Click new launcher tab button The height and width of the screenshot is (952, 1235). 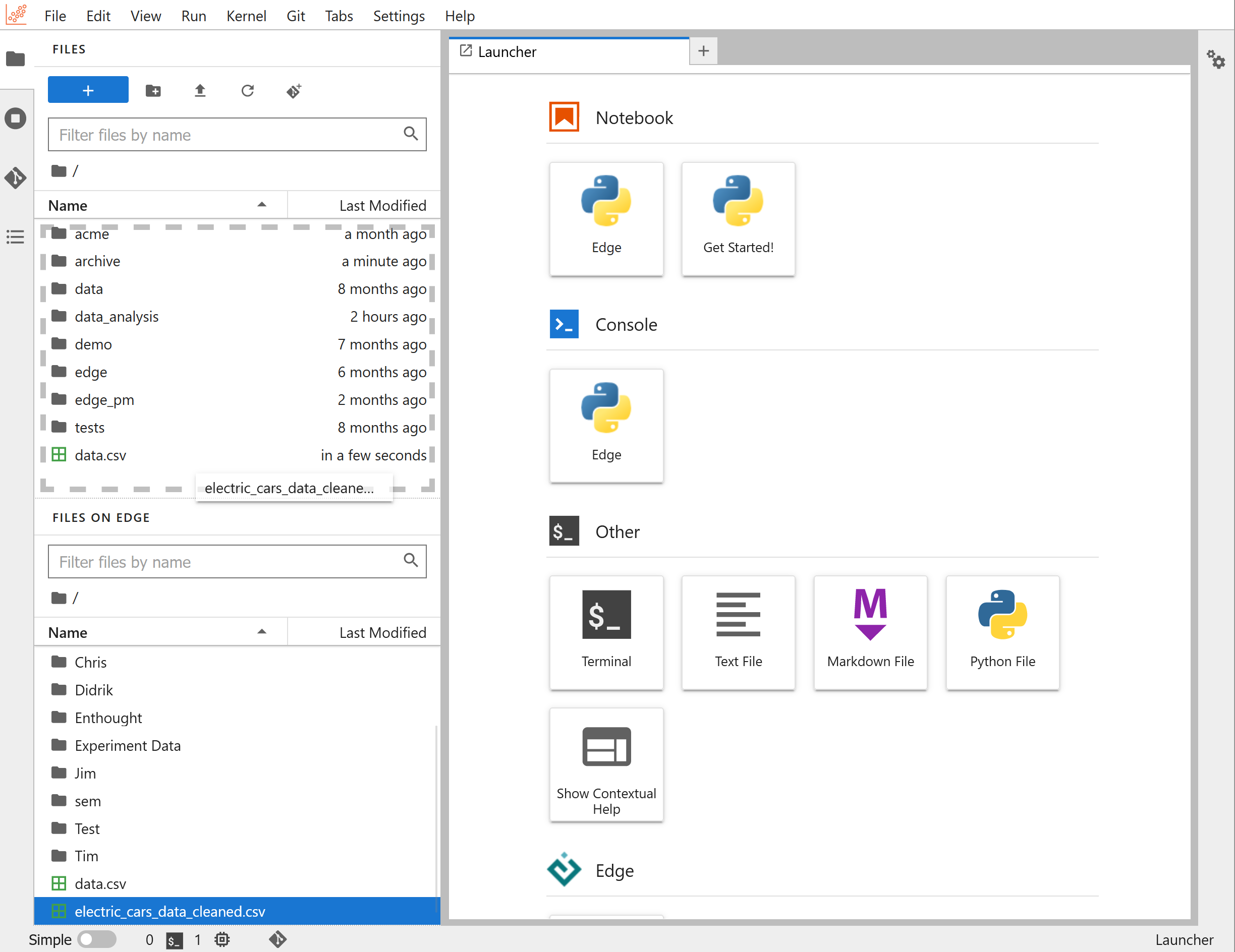pos(704,51)
